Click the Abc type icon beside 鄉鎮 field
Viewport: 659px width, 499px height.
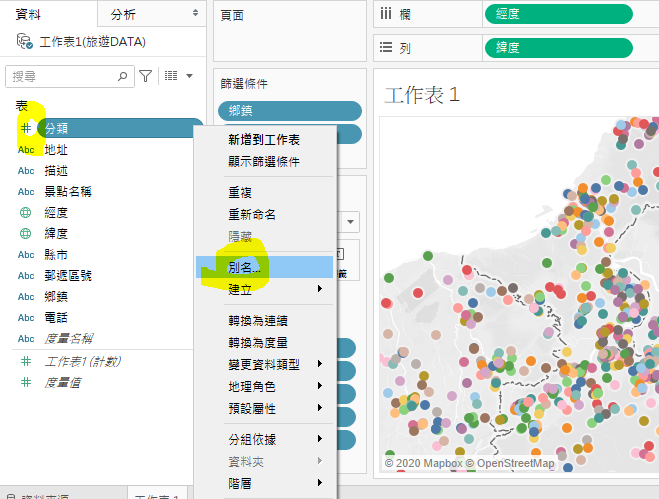coord(26,297)
